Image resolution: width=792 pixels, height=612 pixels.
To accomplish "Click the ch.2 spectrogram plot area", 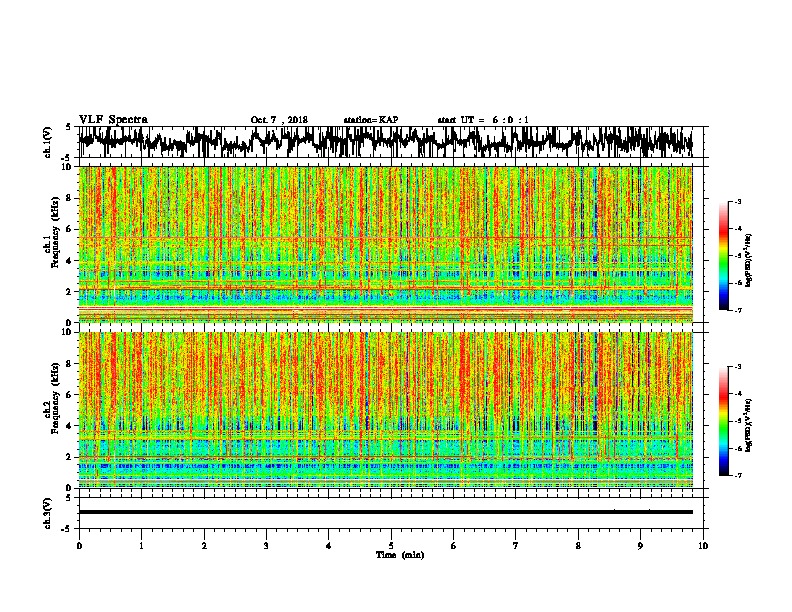I will (x=385, y=410).
